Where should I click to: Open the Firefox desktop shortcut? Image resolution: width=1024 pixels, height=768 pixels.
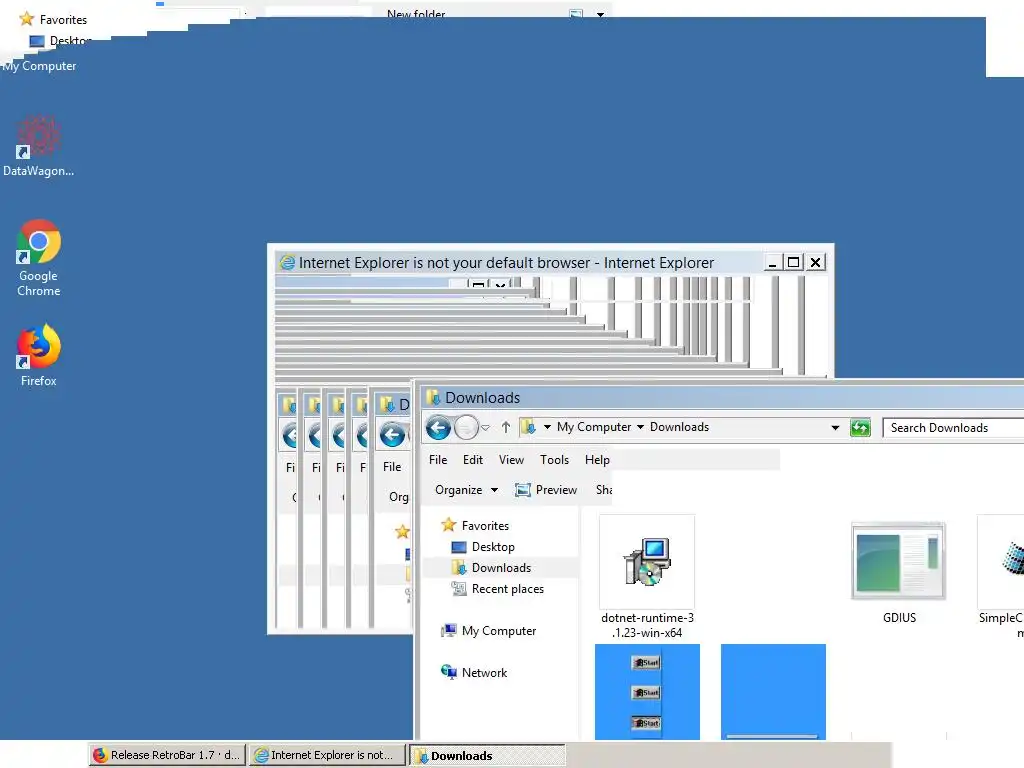[38, 355]
